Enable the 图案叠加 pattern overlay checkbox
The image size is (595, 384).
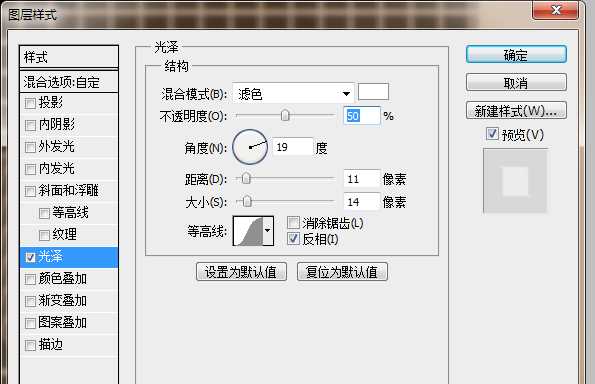[30, 323]
